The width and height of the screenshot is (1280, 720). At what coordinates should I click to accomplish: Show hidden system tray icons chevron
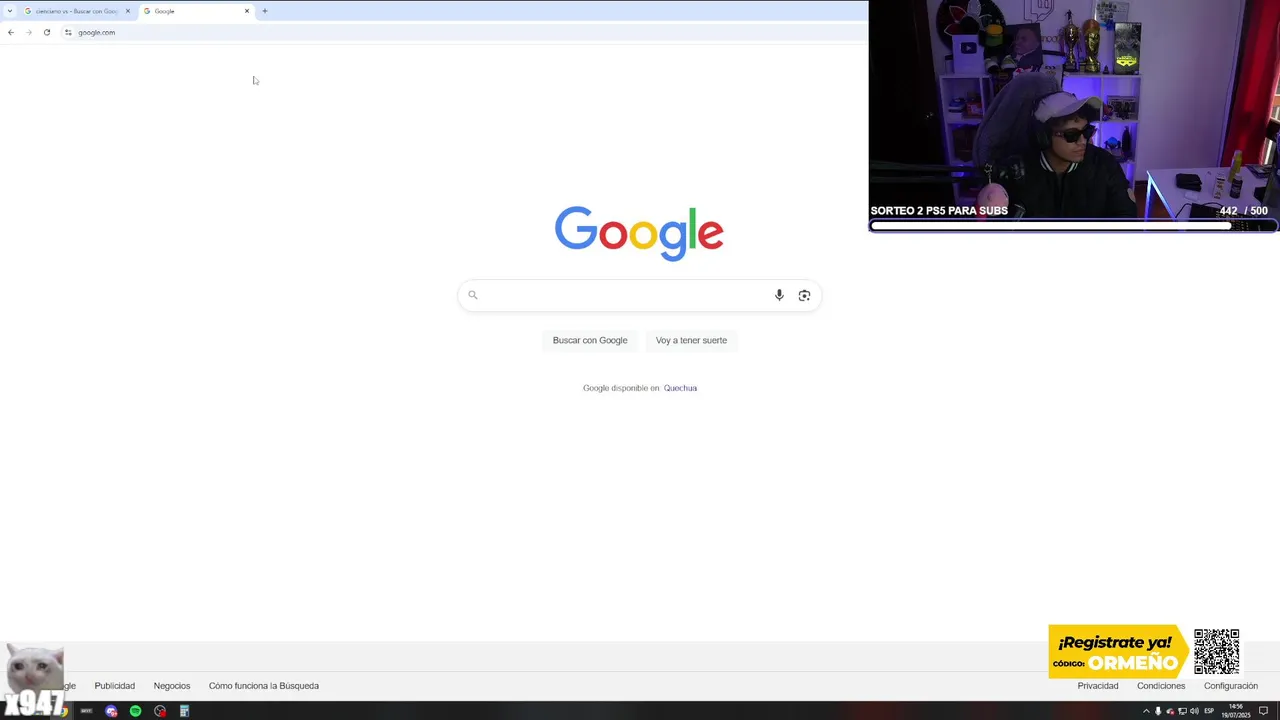point(1146,711)
